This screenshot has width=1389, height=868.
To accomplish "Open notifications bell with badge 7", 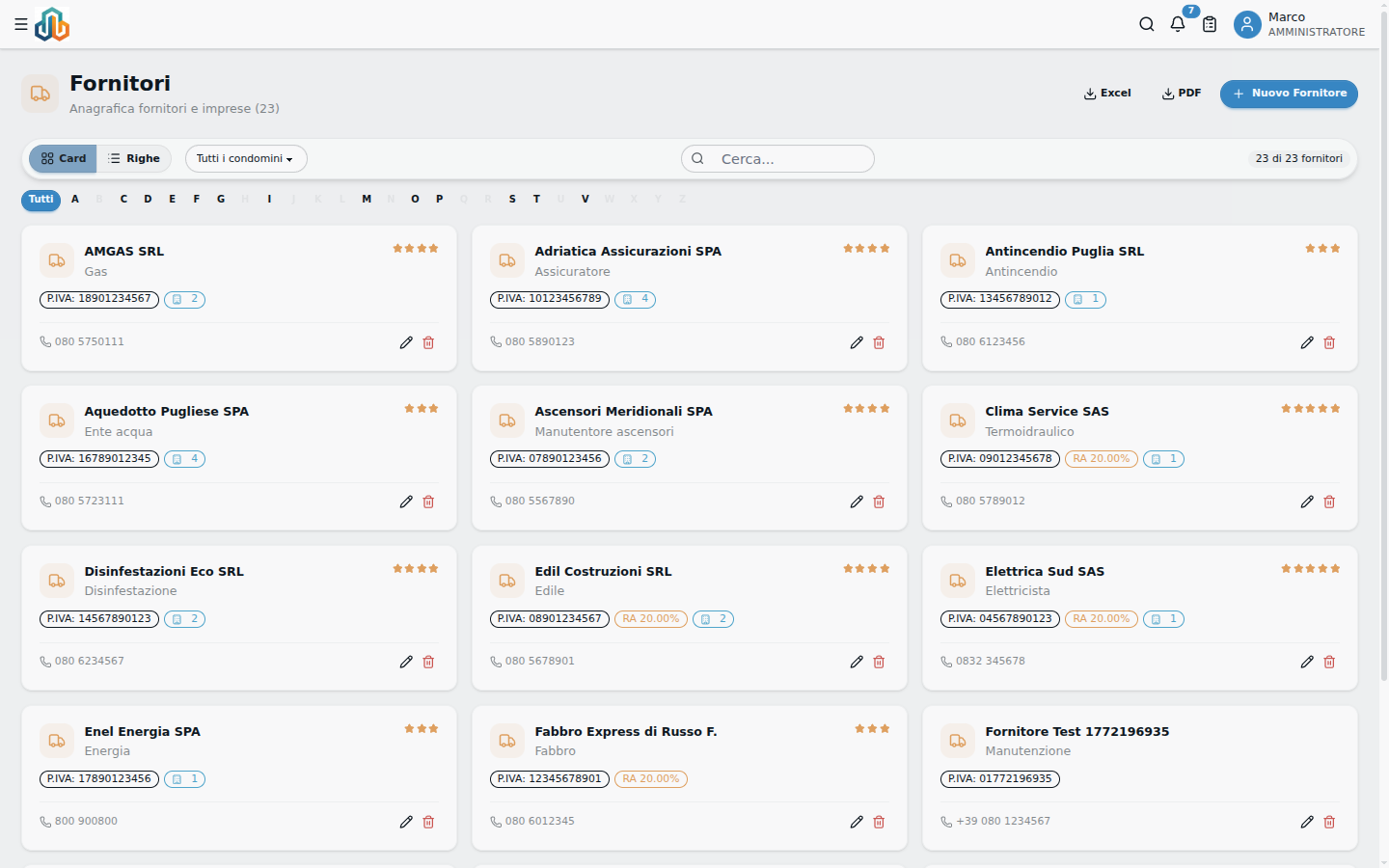I will coord(1178,24).
